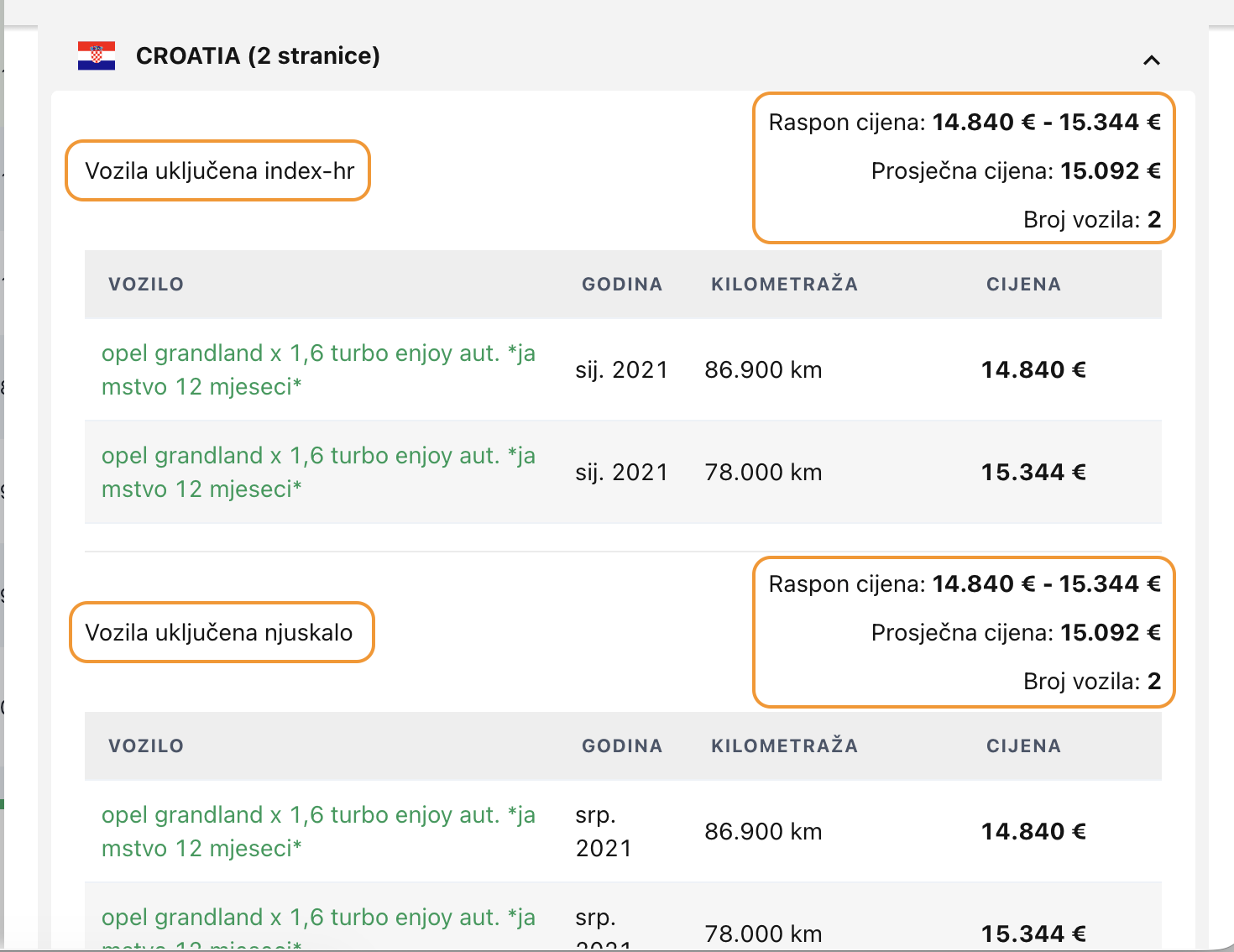Click the KILOMETRAŽA header in the njuskalo table
The image size is (1234, 952).
pyautogui.click(x=784, y=745)
